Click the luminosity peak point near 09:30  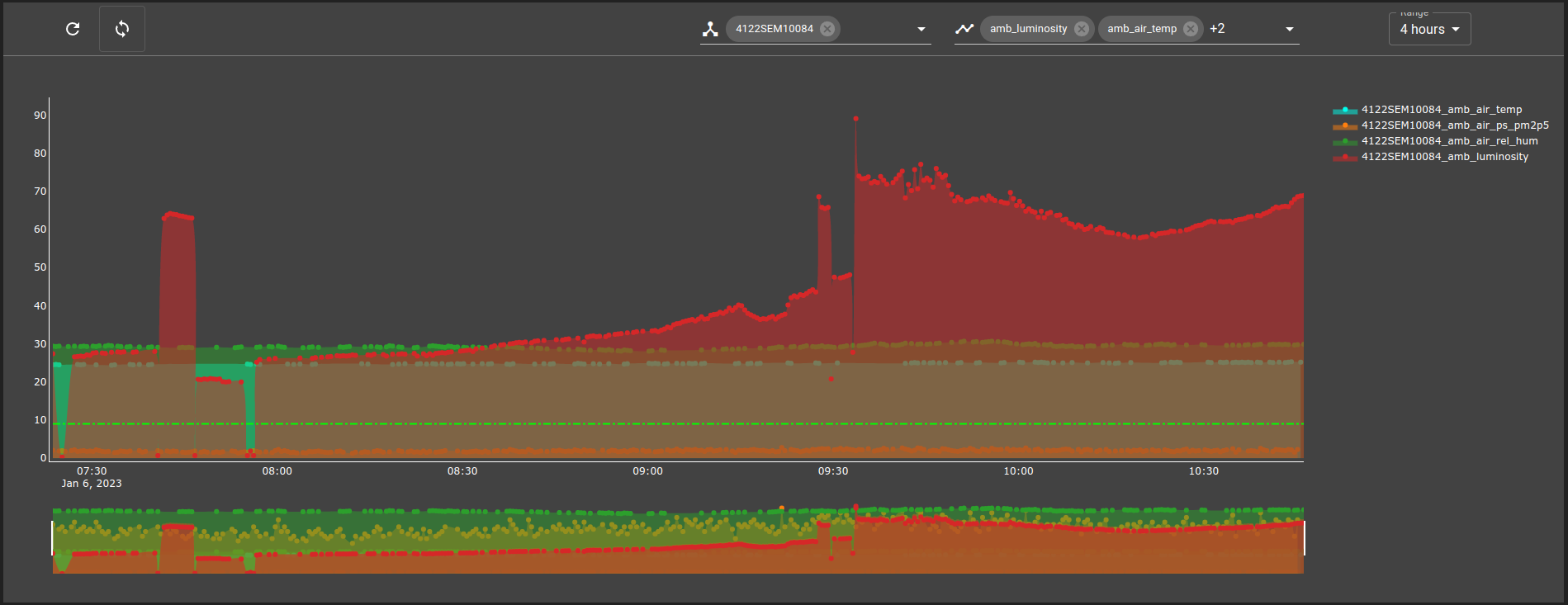(x=855, y=119)
